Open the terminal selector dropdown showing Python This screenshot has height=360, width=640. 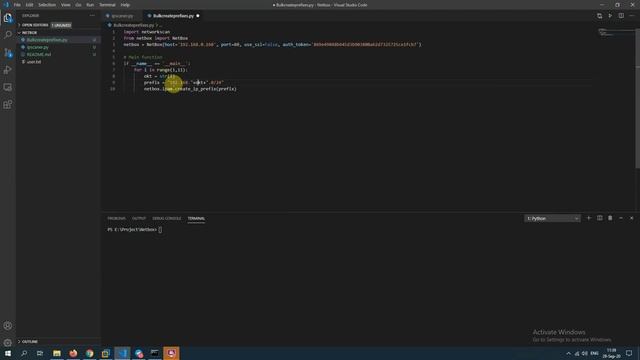pyautogui.click(x=552, y=218)
